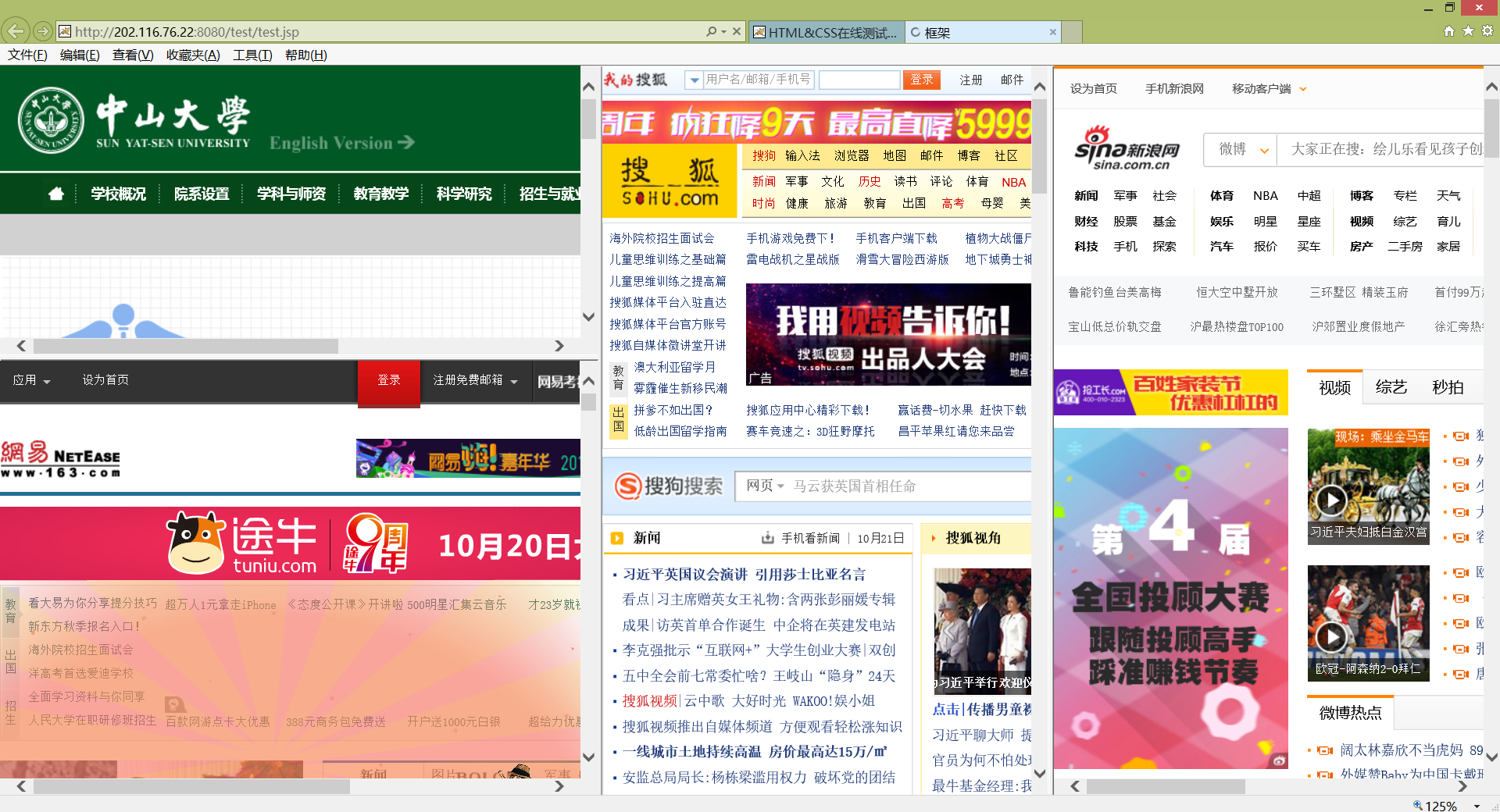1500x812 pixels.
Task: Click 手机新浪网 link
Action: (x=1174, y=89)
